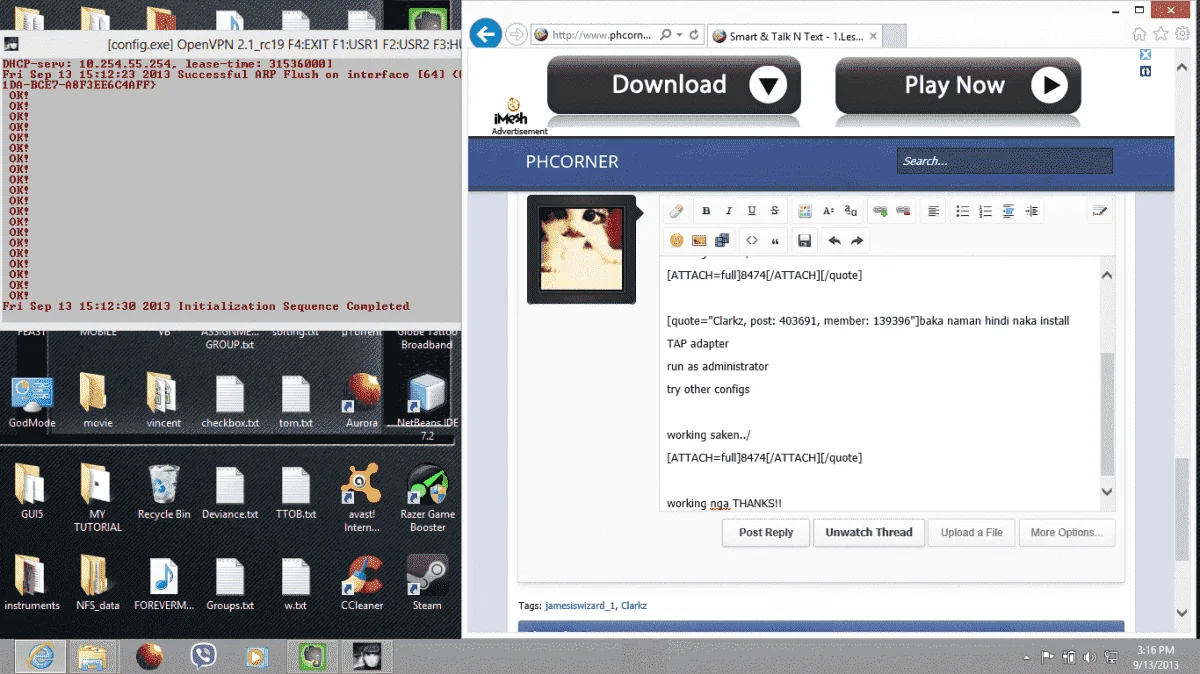Click the insert image icon
The width and height of the screenshot is (1200, 674).
tap(699, 241)
